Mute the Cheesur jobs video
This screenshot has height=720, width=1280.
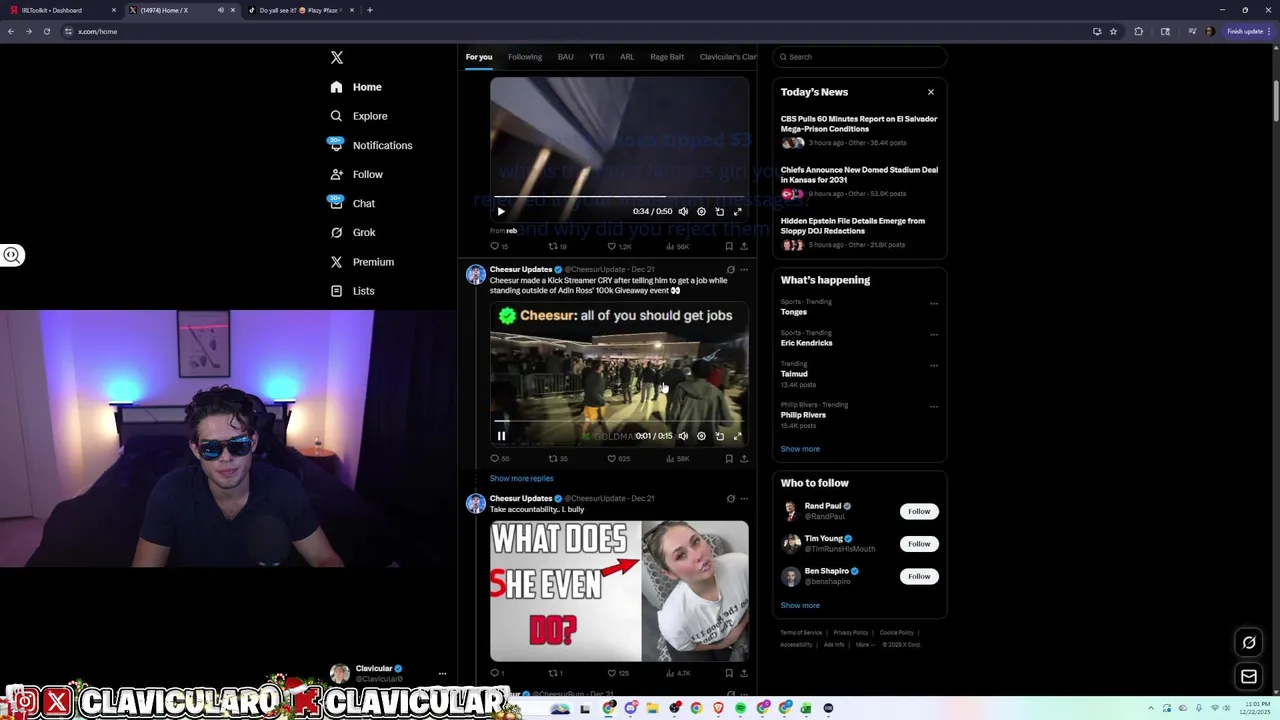coord(683,436)
